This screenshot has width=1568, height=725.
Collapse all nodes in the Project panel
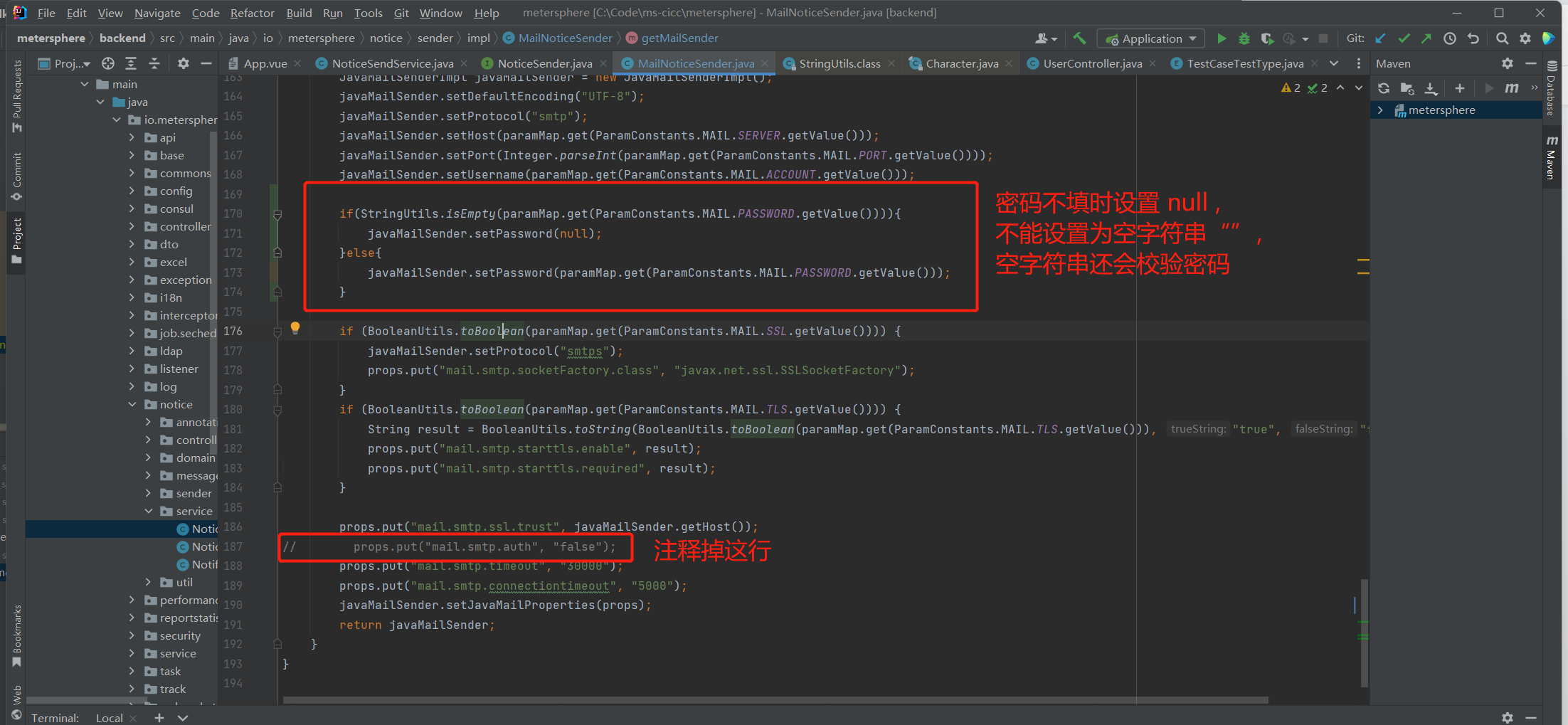[x=154, y=63]
